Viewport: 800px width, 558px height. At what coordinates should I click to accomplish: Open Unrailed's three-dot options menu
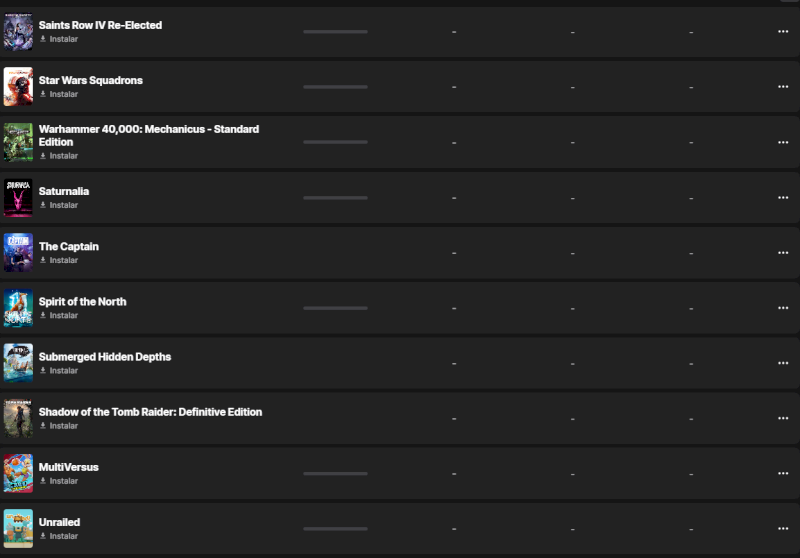(783, 529)
